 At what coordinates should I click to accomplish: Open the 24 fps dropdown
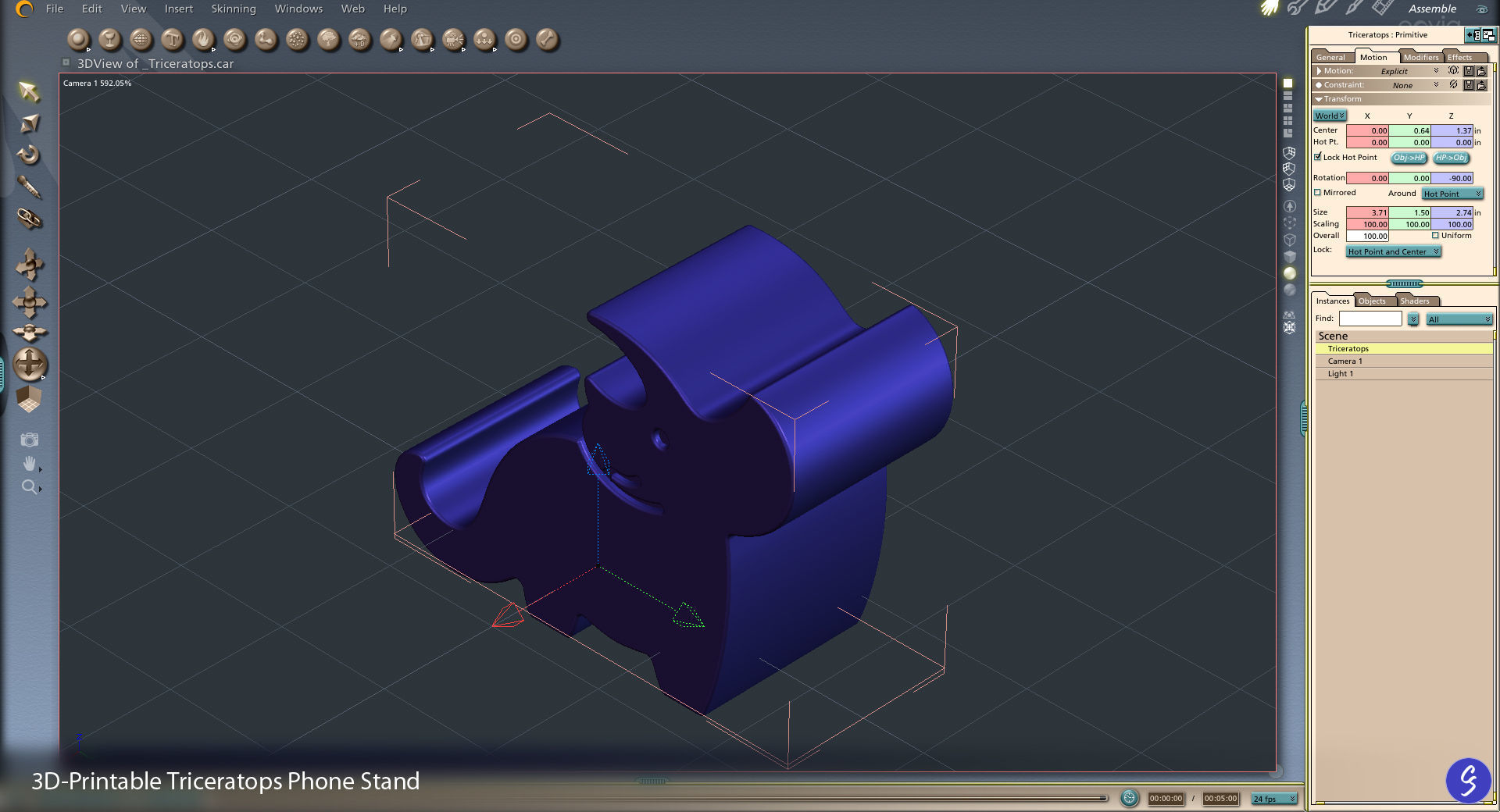[1274, 799]
